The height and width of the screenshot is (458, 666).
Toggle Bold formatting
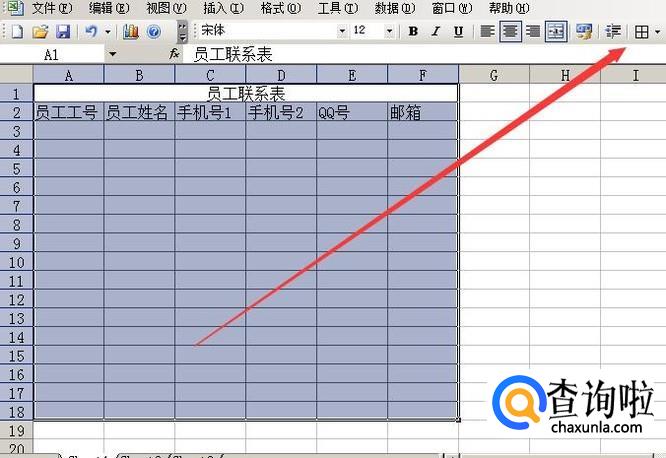coord(413,31)
